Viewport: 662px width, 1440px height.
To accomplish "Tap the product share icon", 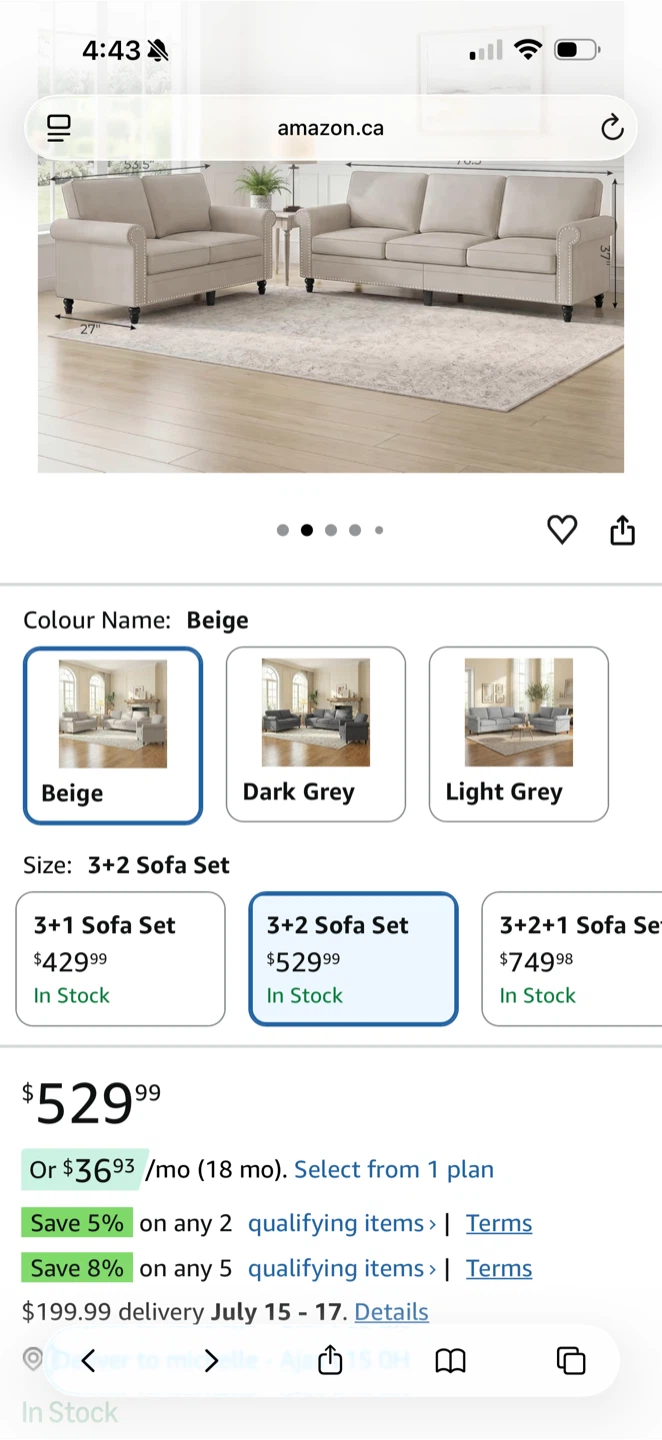I will [x=623, y=530].
